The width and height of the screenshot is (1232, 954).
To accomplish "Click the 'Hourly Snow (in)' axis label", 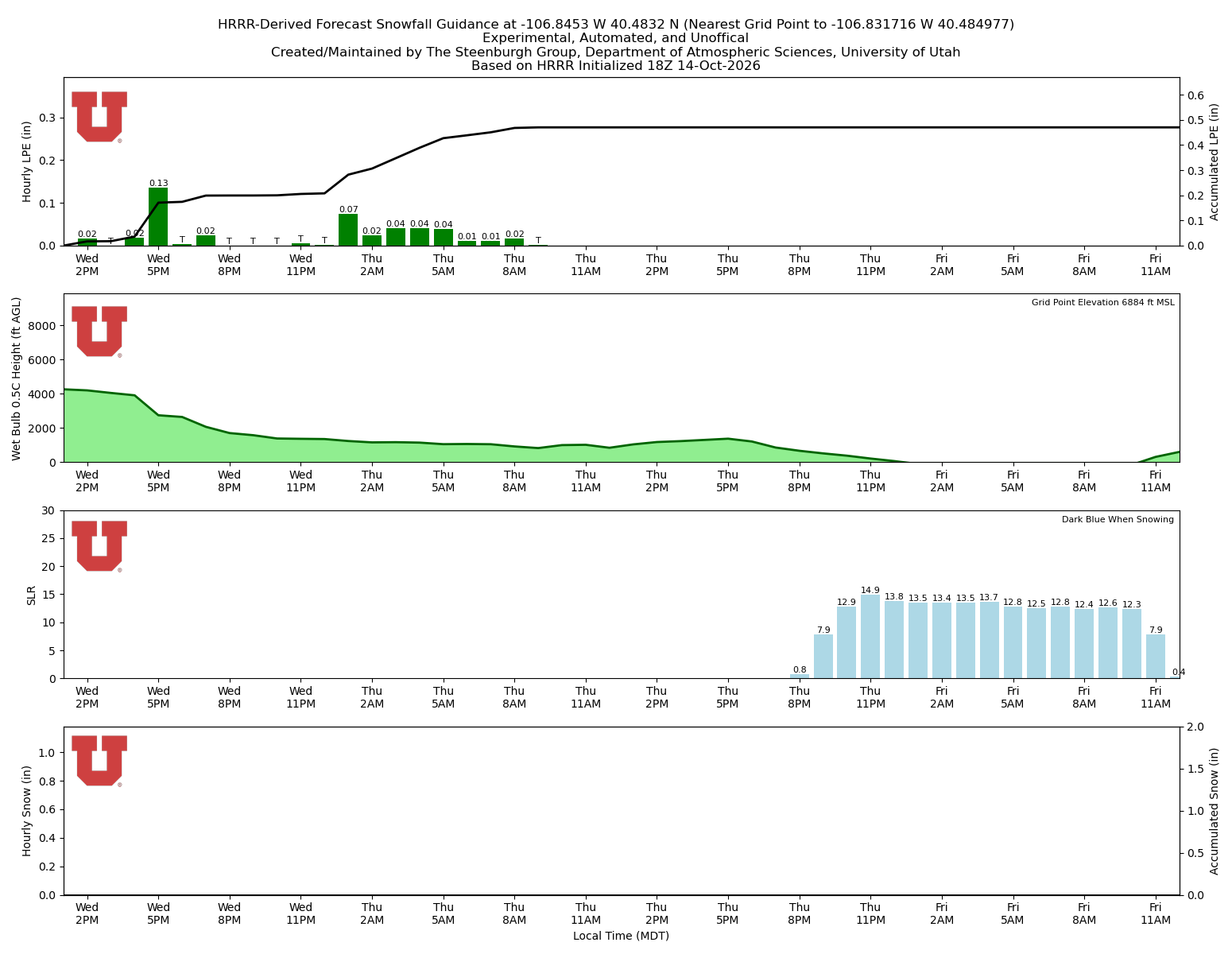I will [27, 811].
